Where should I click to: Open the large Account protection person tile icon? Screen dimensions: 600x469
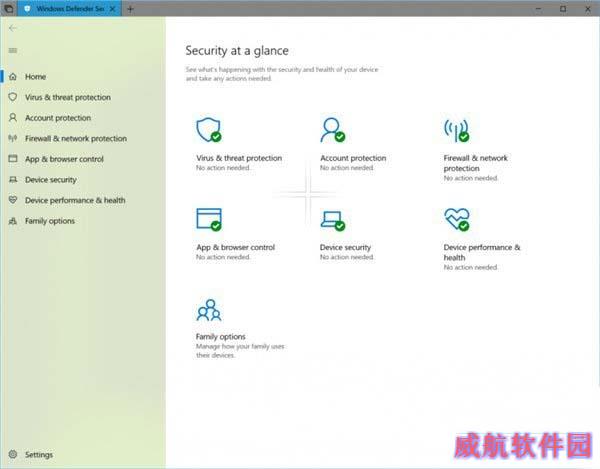(333, 130)
